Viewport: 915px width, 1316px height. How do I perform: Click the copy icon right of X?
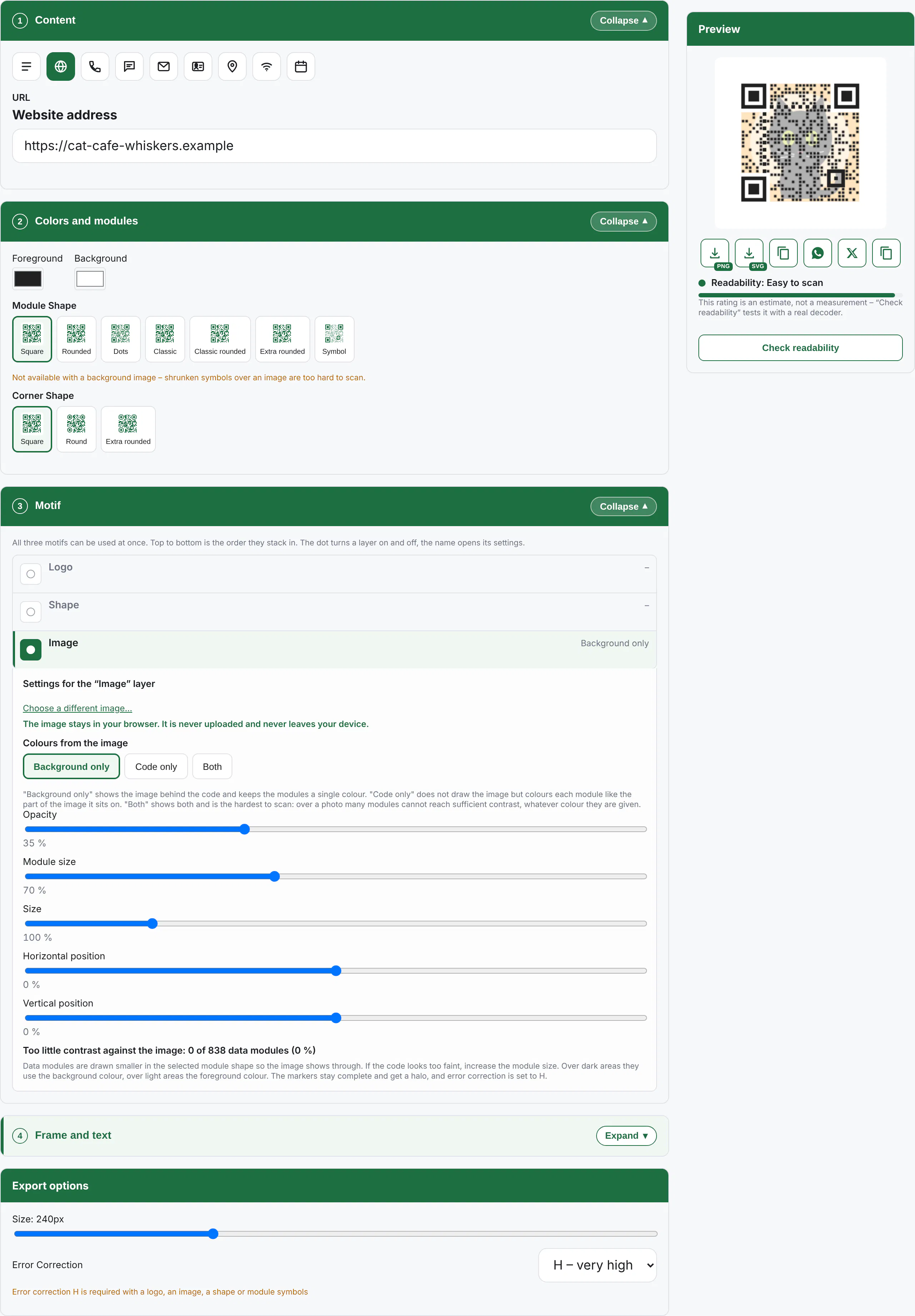886,253
